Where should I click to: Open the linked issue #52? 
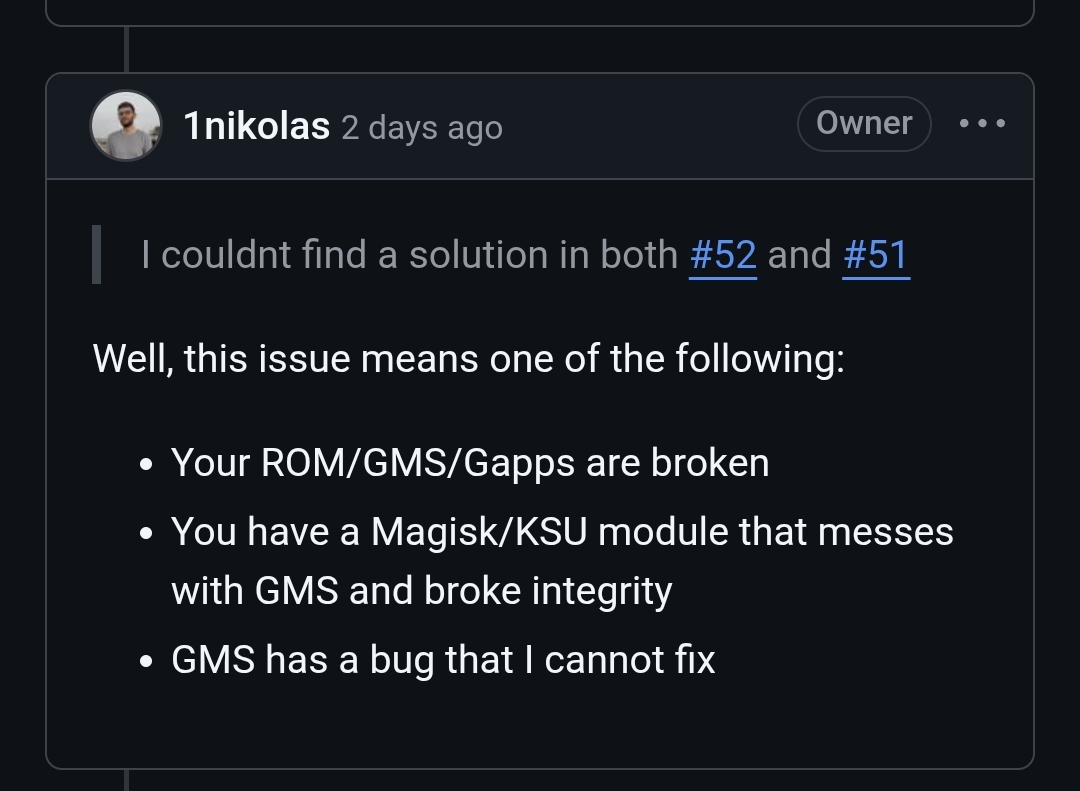click(723, 255)
